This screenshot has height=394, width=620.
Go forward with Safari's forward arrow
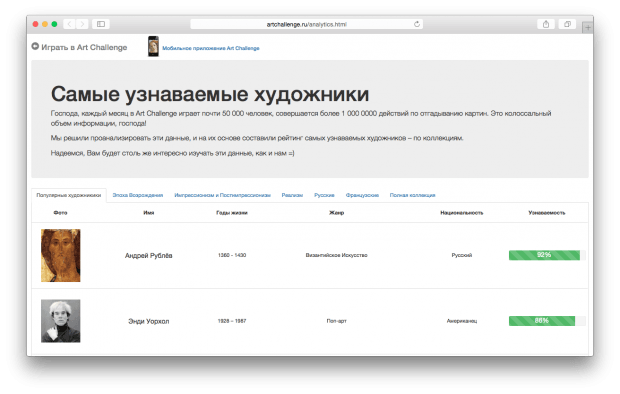click(x=82, y=24)
